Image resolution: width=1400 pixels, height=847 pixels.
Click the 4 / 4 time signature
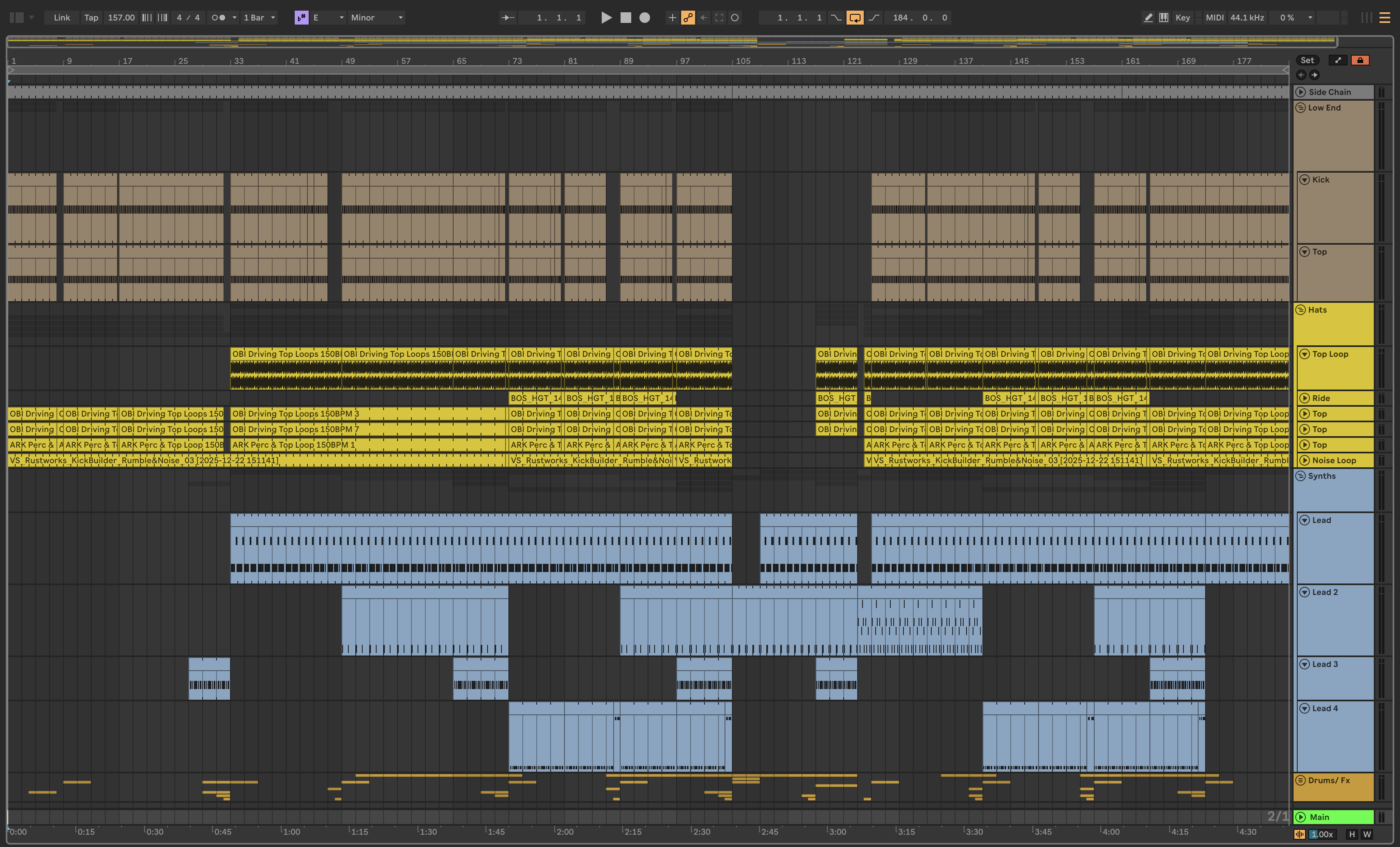pos(188,18)
